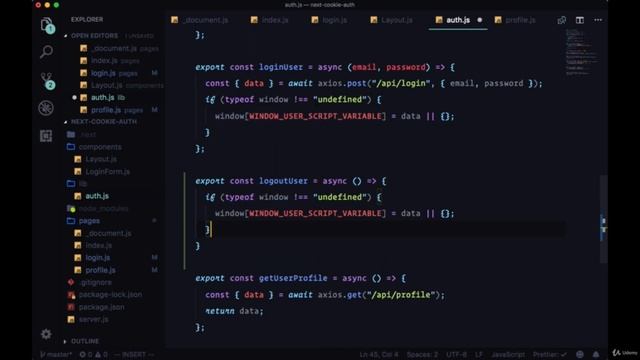The height and width of the screenshot is (360, 640).
Task: Click the feedback smiley in status bar
Action: 580,354
